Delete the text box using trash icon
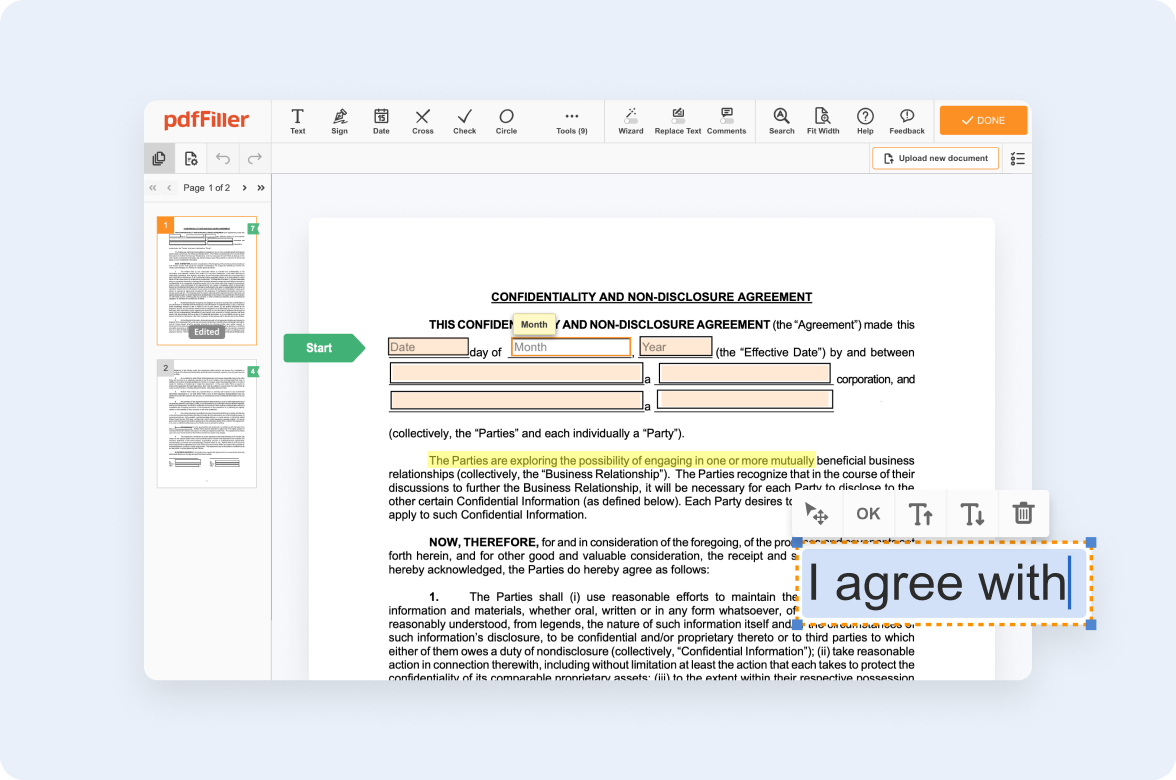 (1023, 513)
